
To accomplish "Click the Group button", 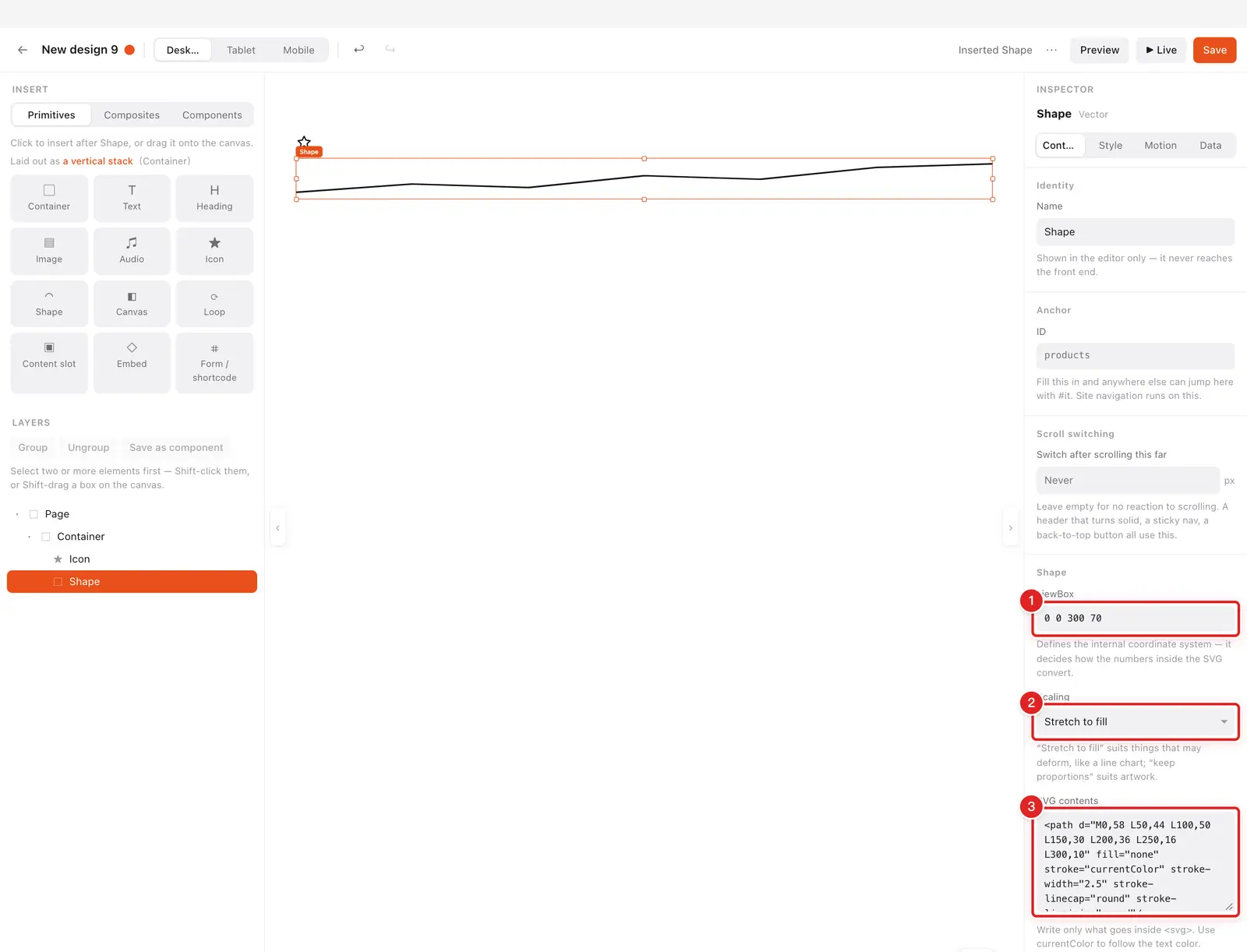I will [33, 448].
